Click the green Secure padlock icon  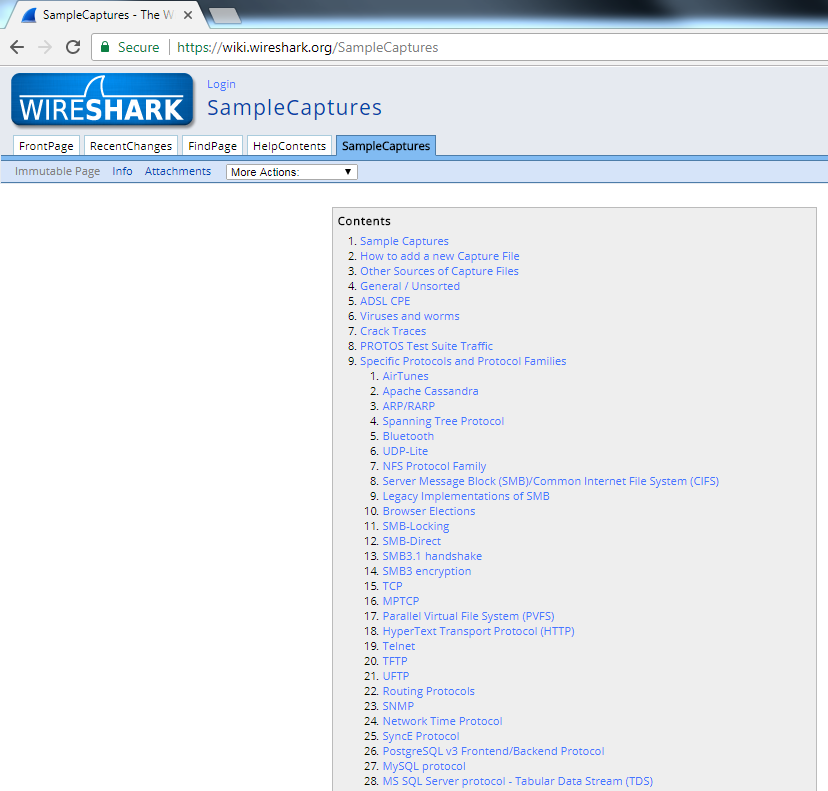click(x=105, y=47)
